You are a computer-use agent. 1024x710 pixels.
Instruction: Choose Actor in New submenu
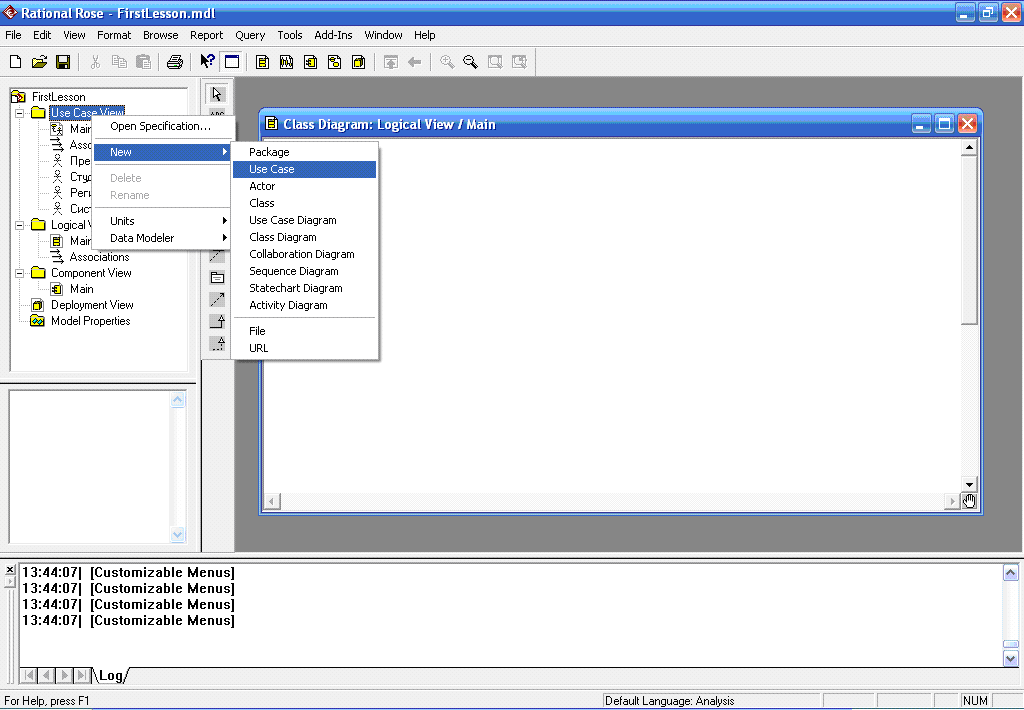pyautogui.click(x=304, y=186)
